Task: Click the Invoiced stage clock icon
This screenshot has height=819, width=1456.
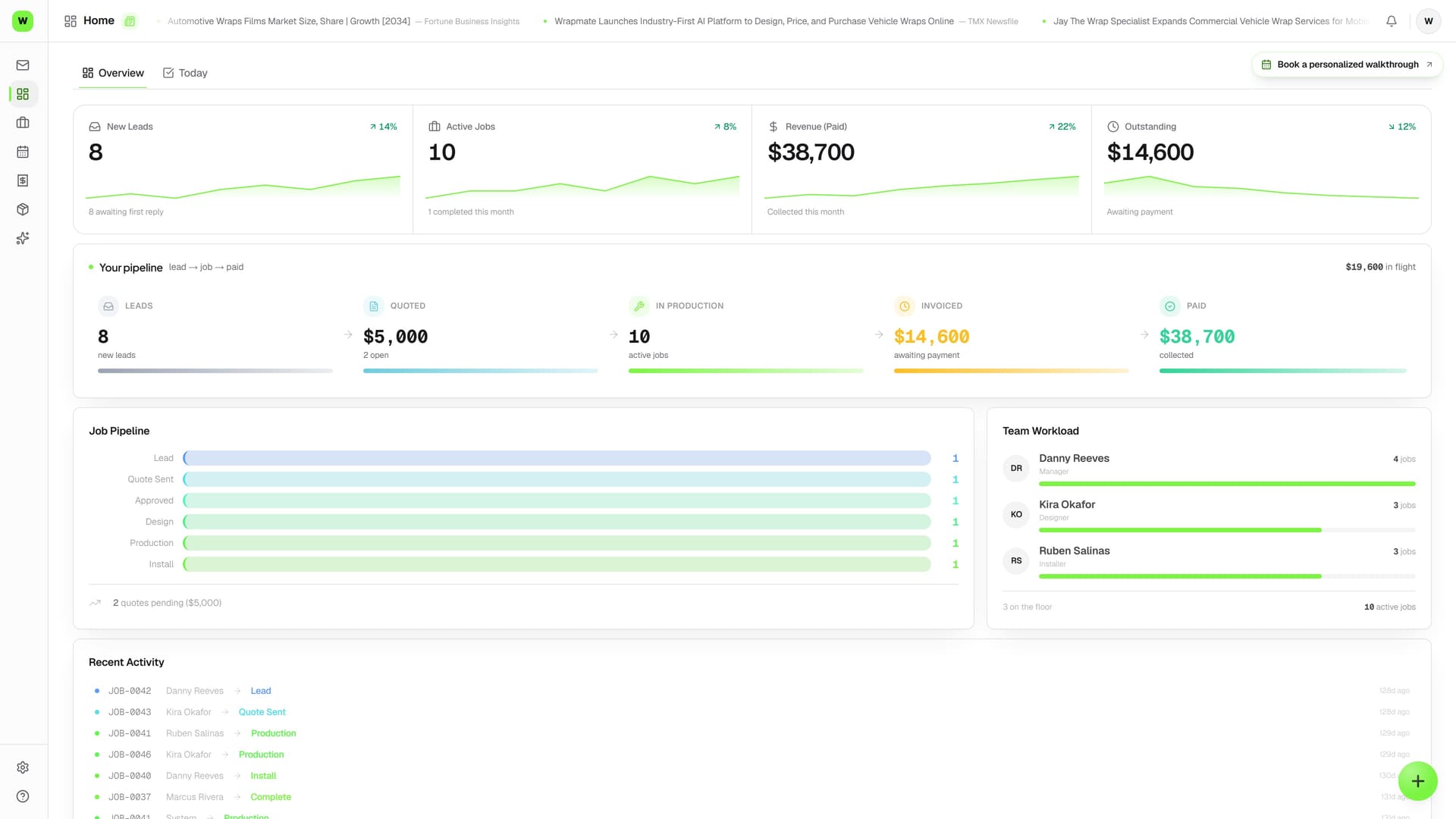Action: pos(904,306)
